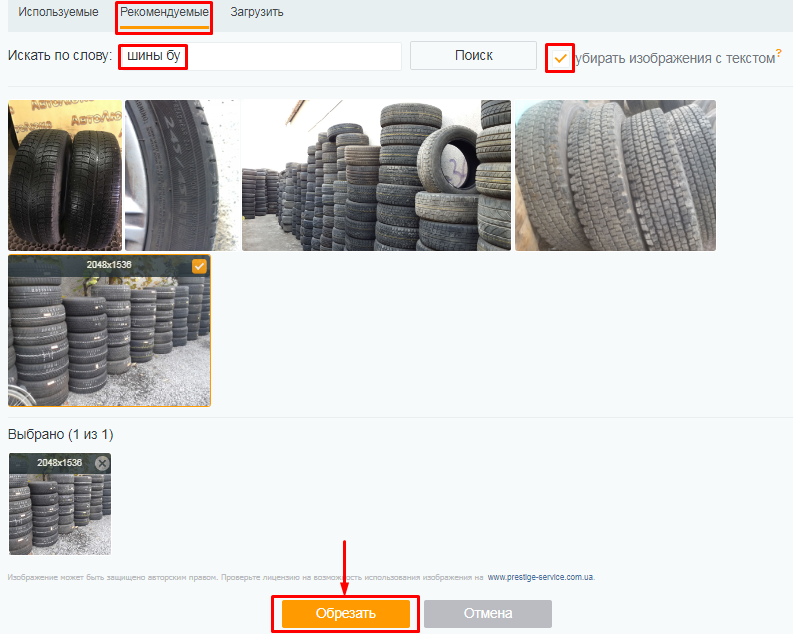
Task: Untick the orange checkmark on selected result
Action: tap(199, 266)
